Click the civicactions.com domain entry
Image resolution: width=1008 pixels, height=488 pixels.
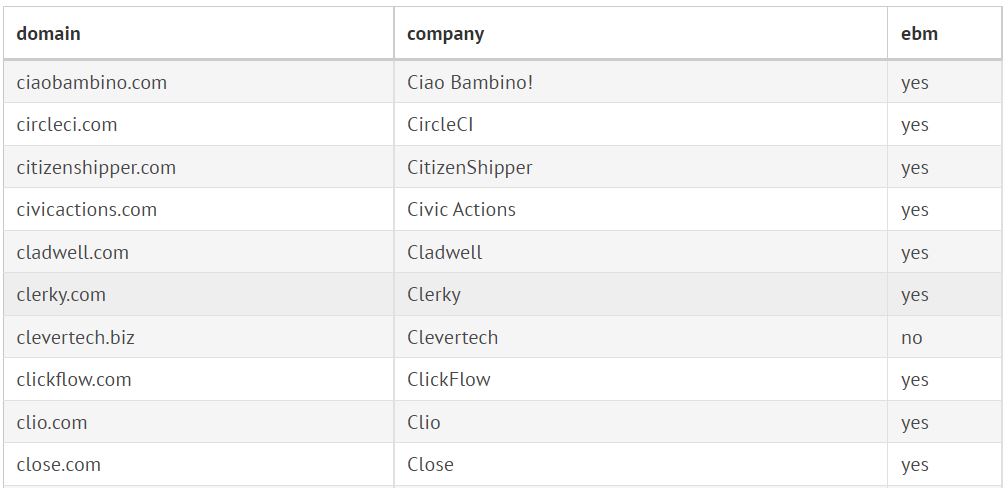point(87,210)
